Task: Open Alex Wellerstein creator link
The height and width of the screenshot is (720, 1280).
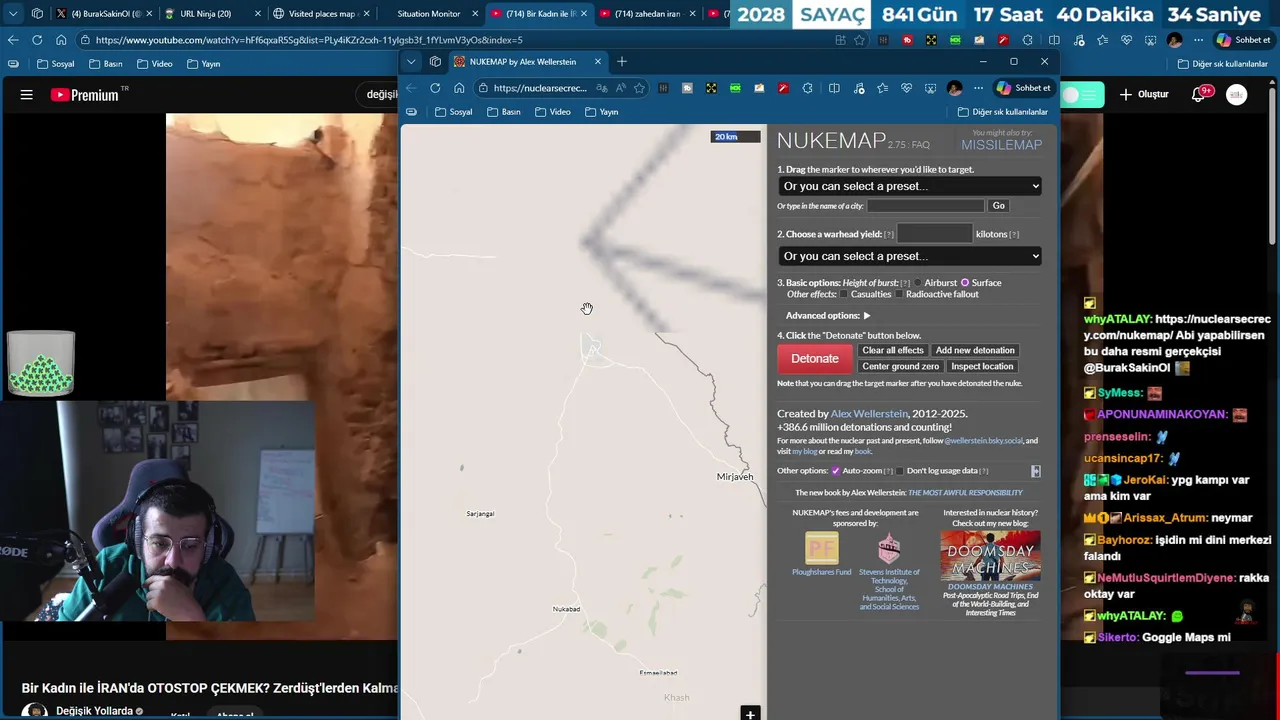Action: click(869, 414)
